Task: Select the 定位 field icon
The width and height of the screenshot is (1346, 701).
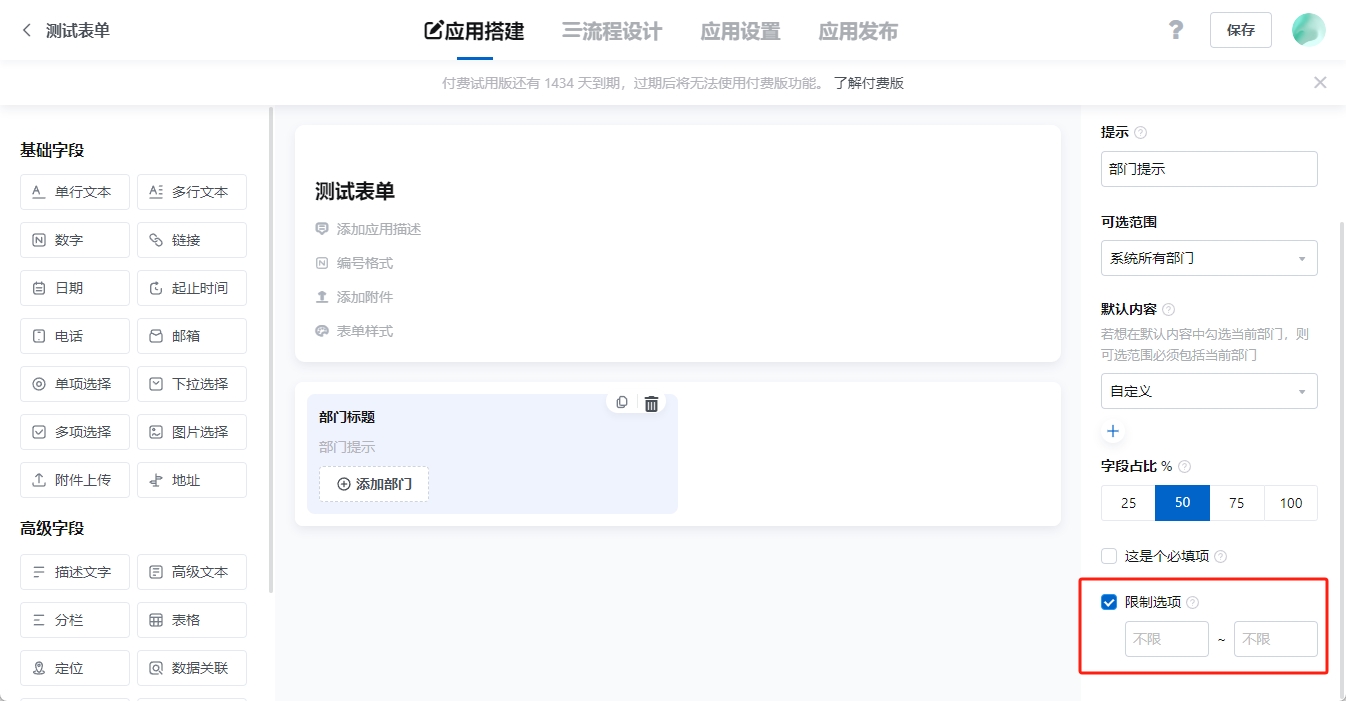Action: pyautogui.click(x=74, y=667)
